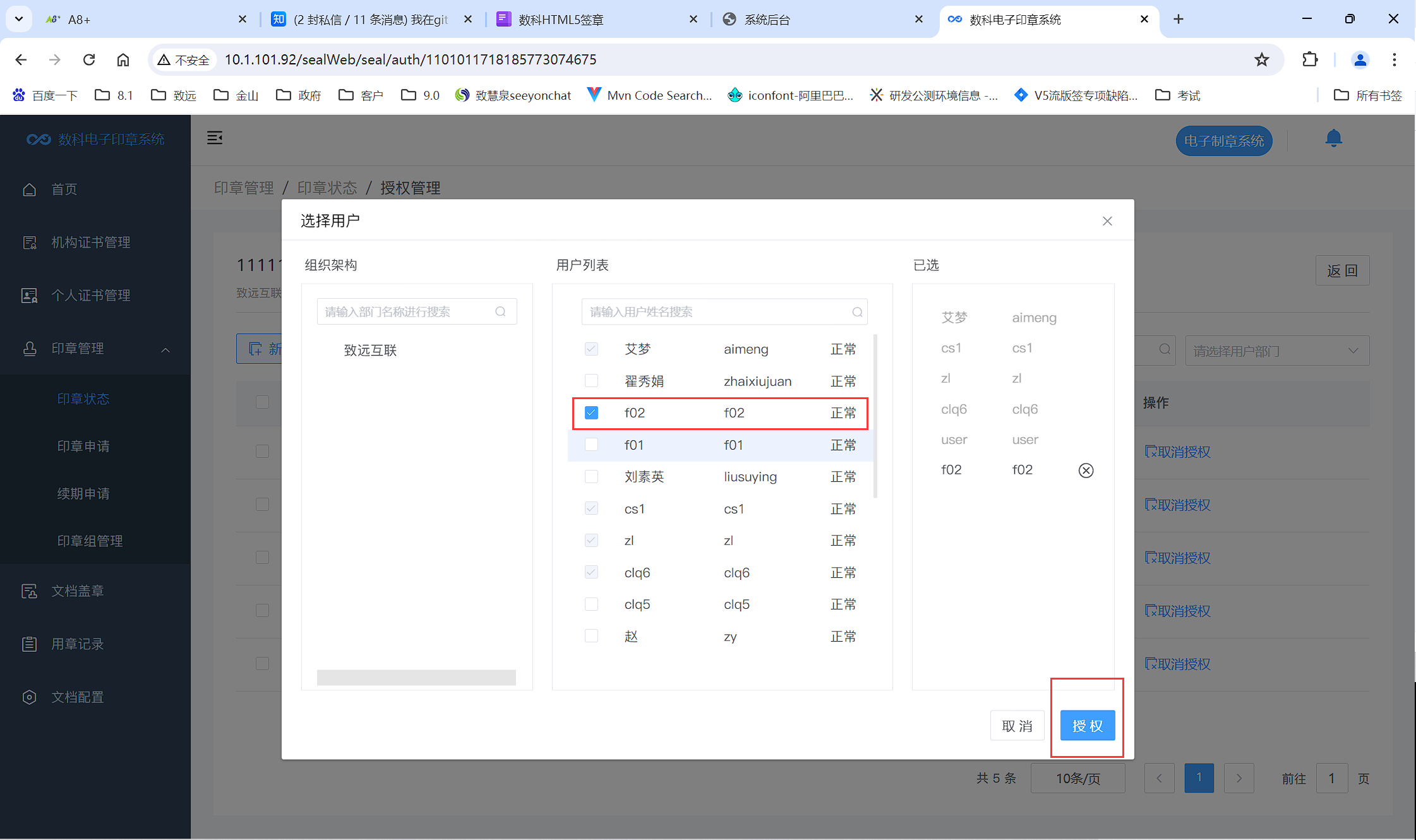Open 印章申请 in the sidebar
This screenshot has width=1416, height=840.
[x=83, y=446]
